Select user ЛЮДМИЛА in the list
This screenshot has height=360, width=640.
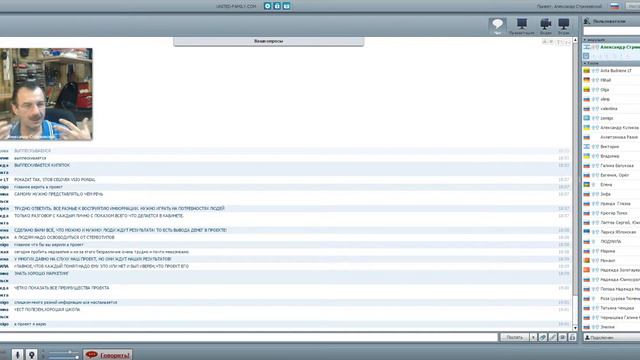pyautogui.click(x=611, y=242)
